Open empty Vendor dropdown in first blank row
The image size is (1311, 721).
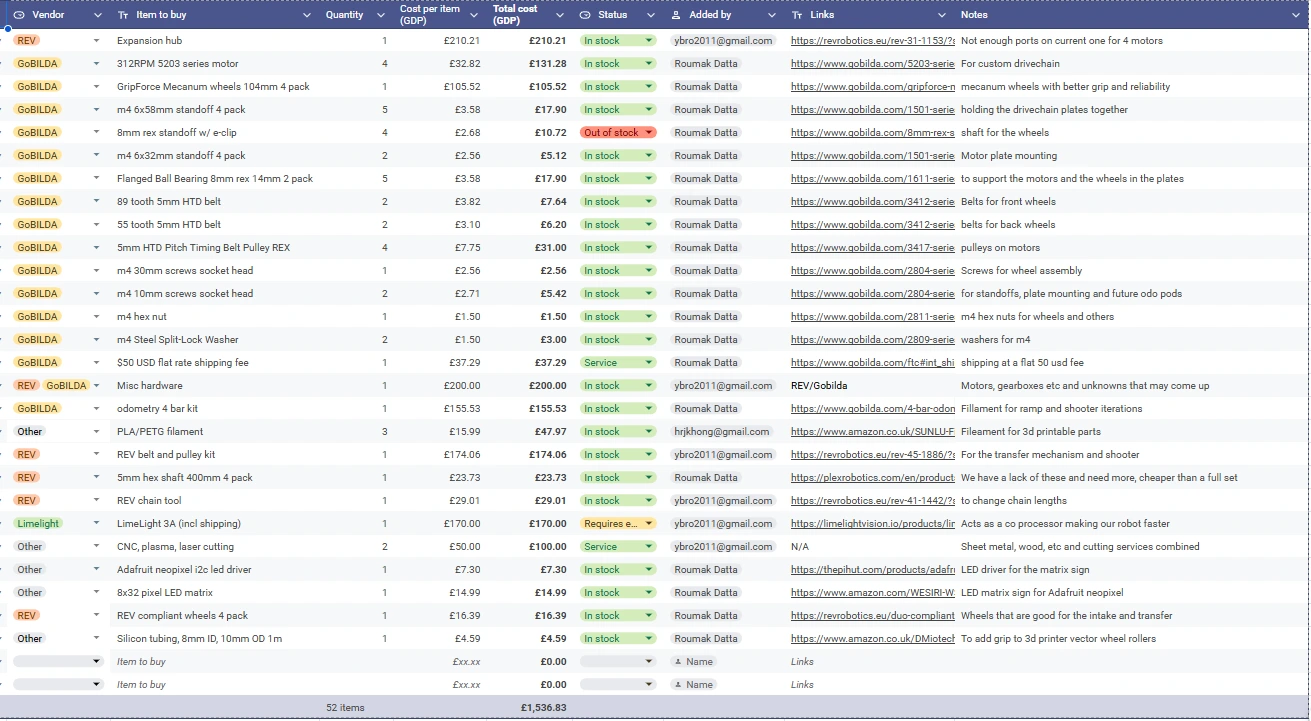coord(97,662)
